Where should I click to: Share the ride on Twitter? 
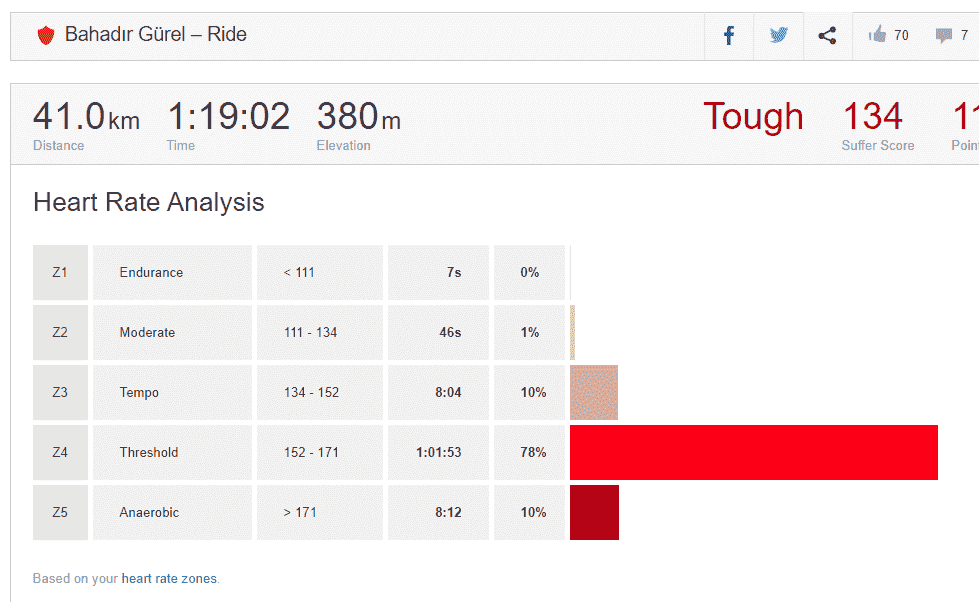coord(779,36)
